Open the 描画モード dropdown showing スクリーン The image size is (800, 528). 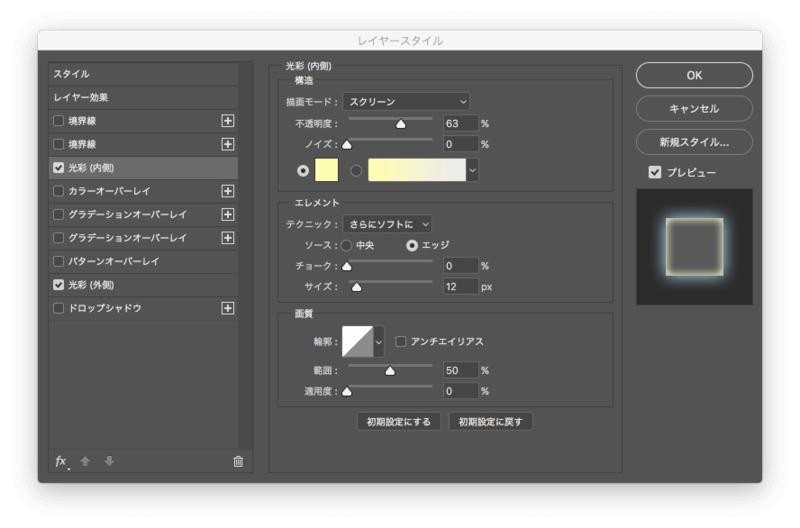(x=406, y=101)
